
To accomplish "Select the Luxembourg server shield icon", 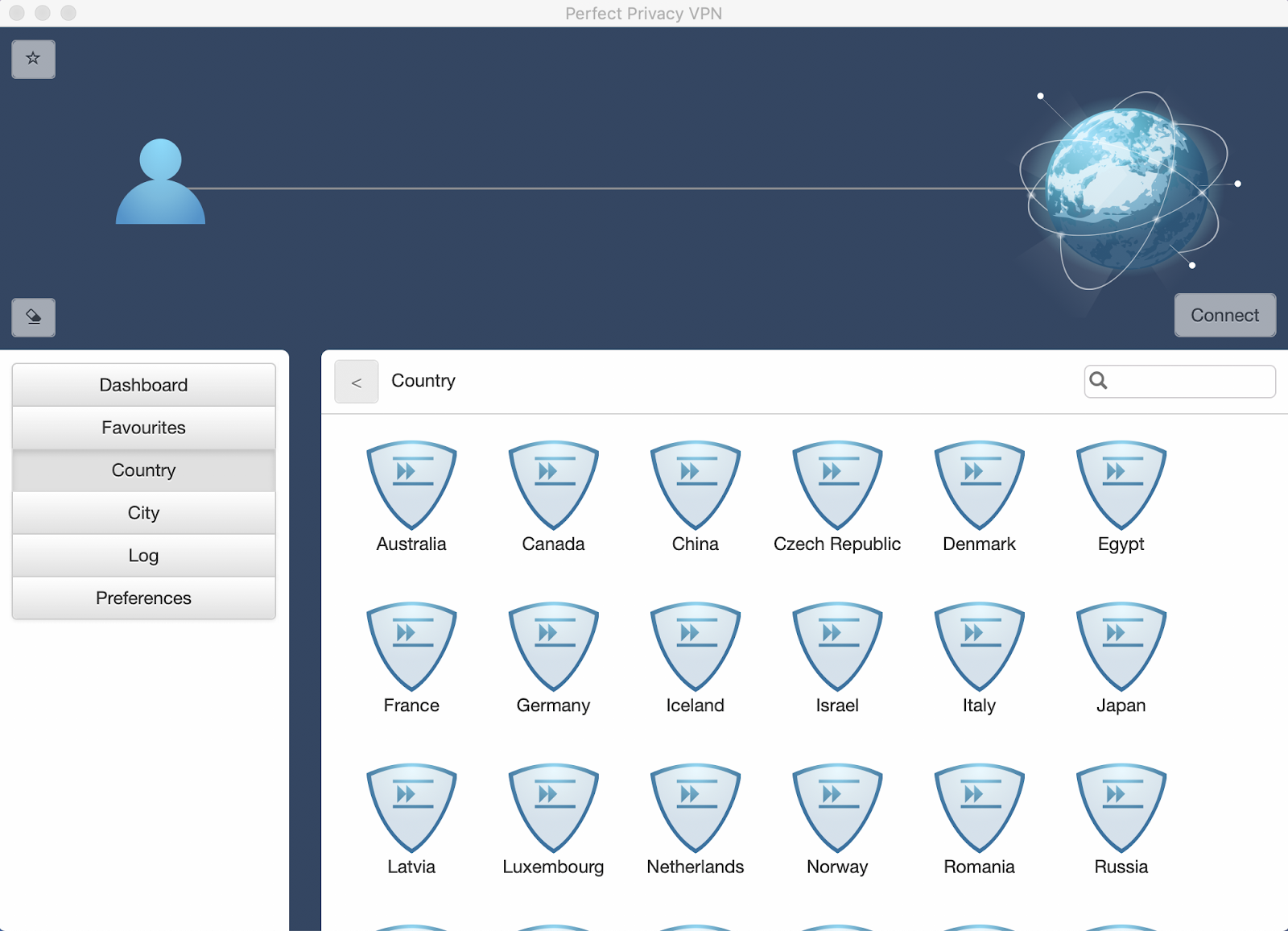I will [554, 808].
